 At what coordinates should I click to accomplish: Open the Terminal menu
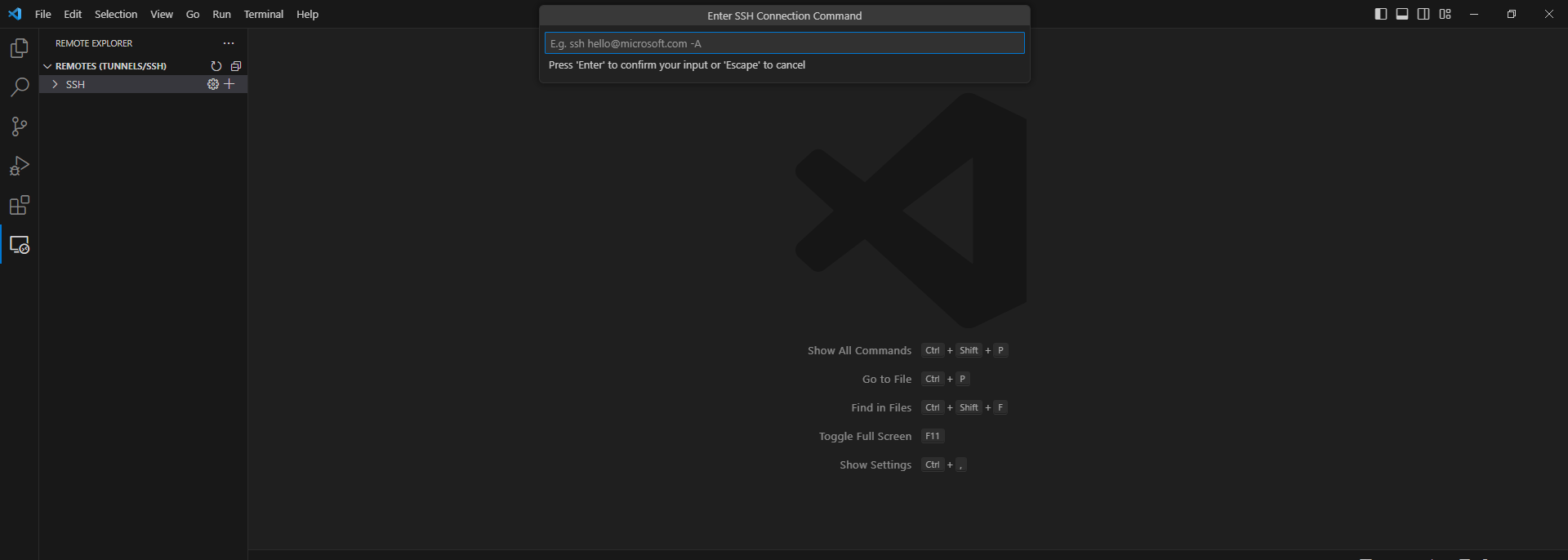(264, 14)
